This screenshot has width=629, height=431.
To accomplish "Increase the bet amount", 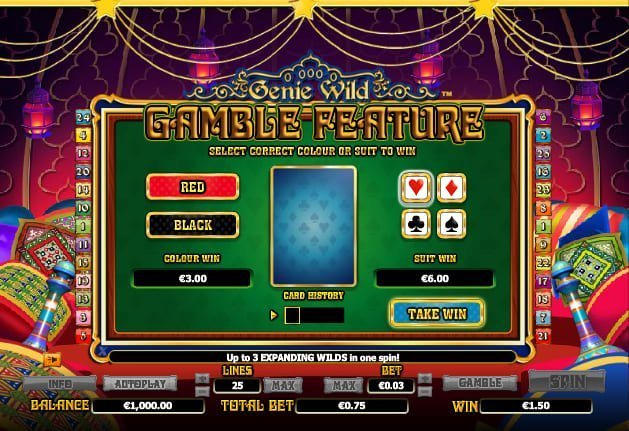I will point(425,378).
